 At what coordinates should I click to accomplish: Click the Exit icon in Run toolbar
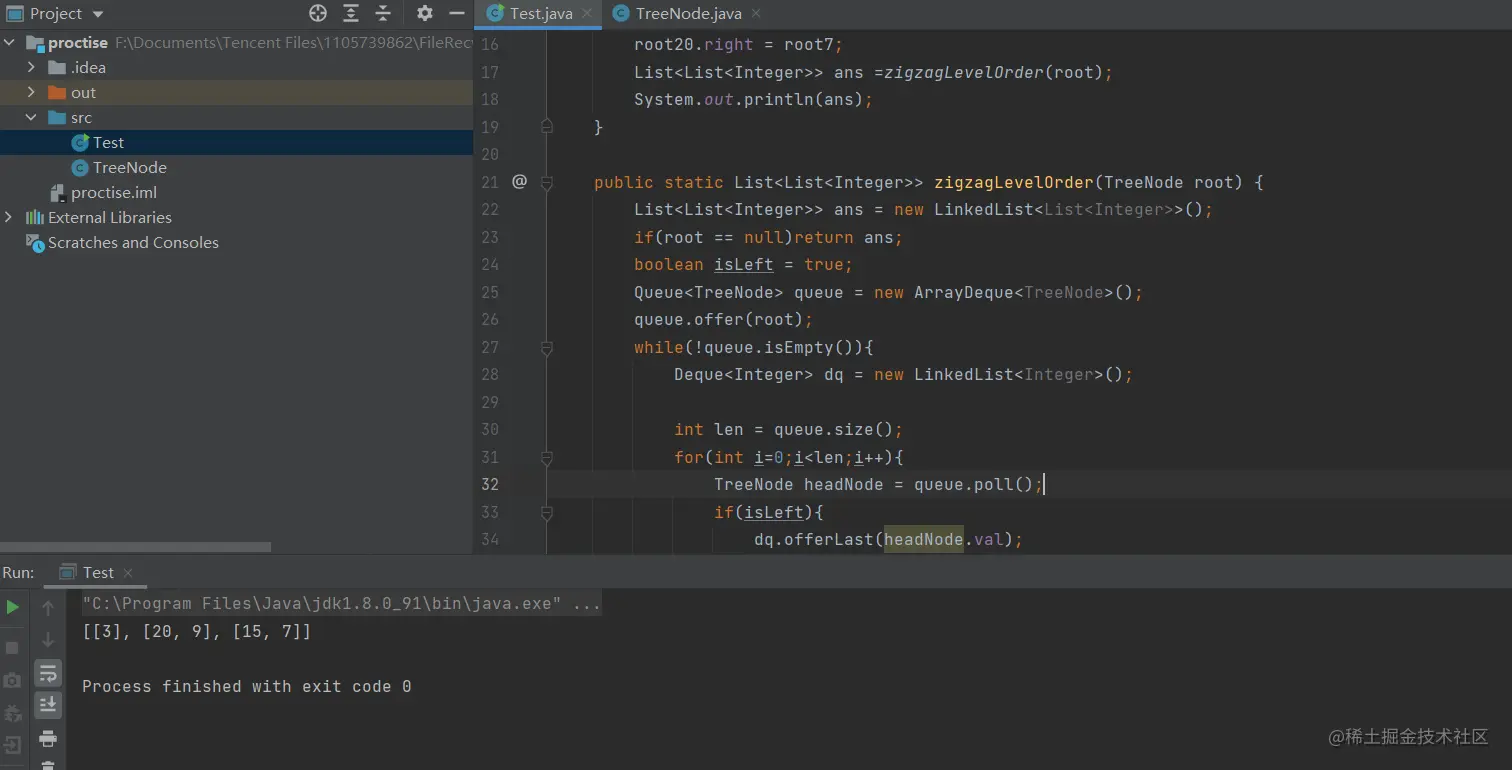click(x=13, y=745)
